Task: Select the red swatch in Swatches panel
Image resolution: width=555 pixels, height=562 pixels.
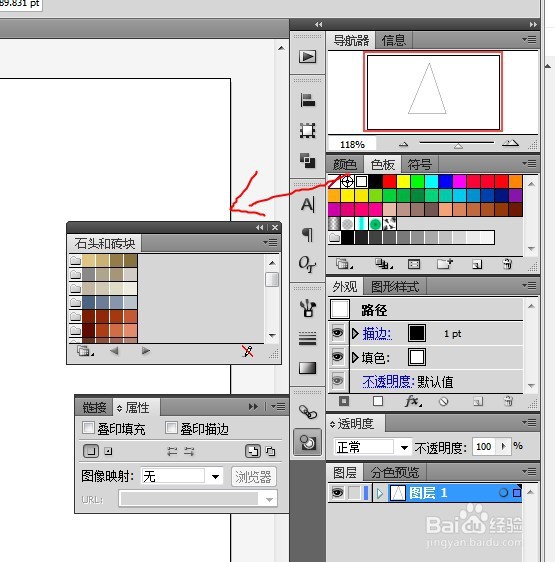Action: [389, 181]
